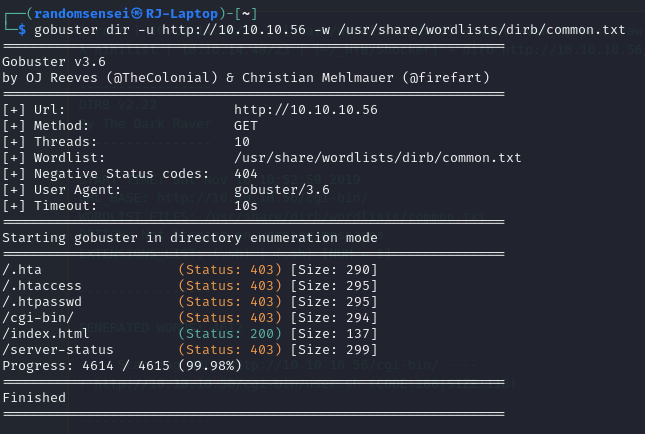645x434 pixels.
Task: Click the Negative Status codes 404 value
Action: point(246,174)
